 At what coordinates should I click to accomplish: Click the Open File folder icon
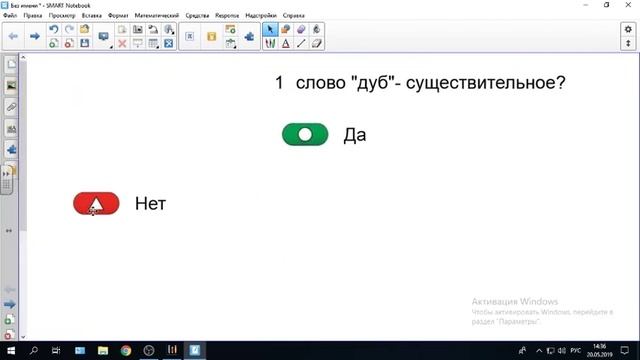(84, 29)
